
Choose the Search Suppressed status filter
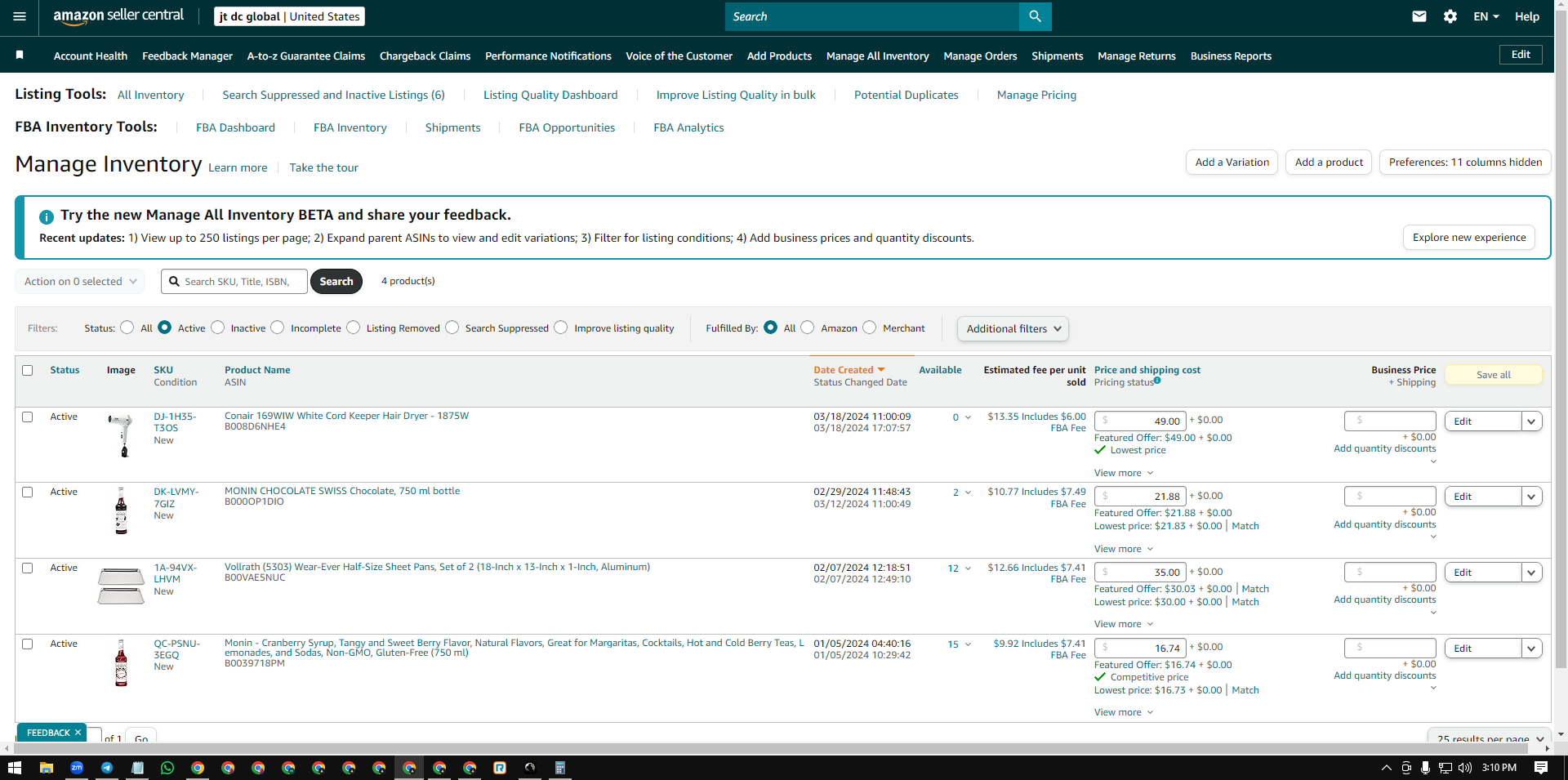click(452, 328)
